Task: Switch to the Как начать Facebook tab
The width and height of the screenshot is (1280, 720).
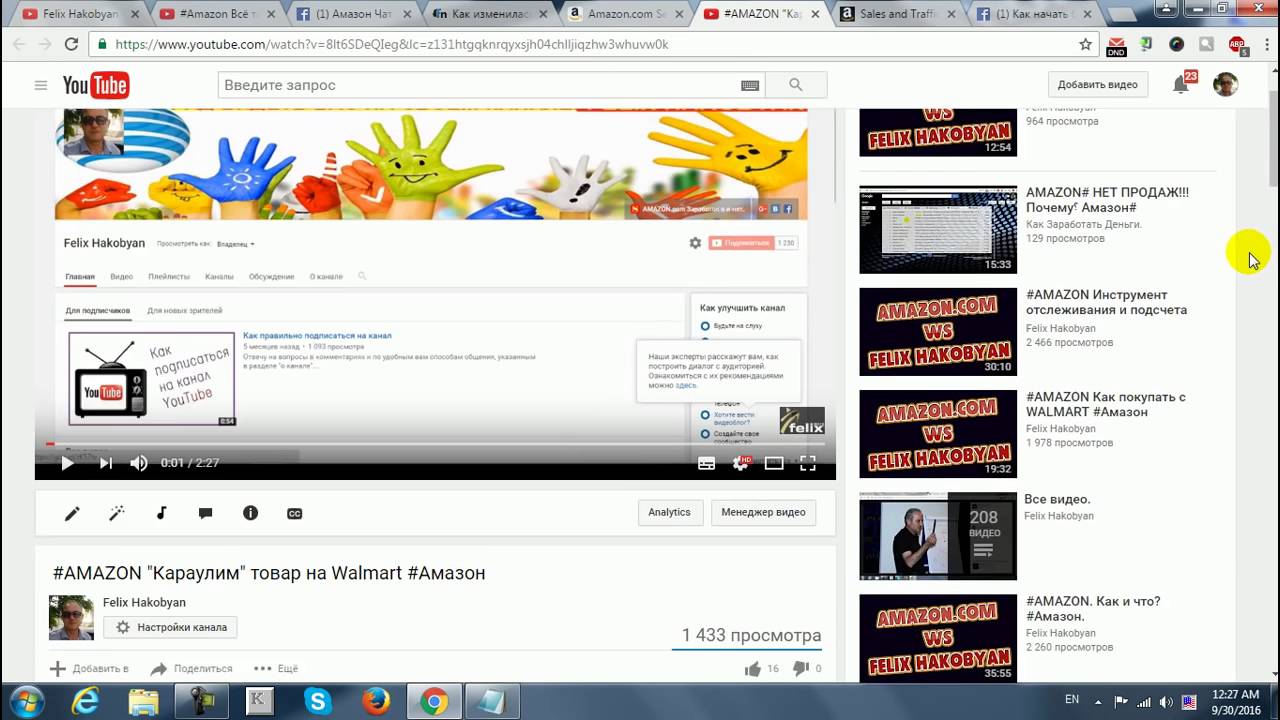Action: click(x=1035, y=14)
